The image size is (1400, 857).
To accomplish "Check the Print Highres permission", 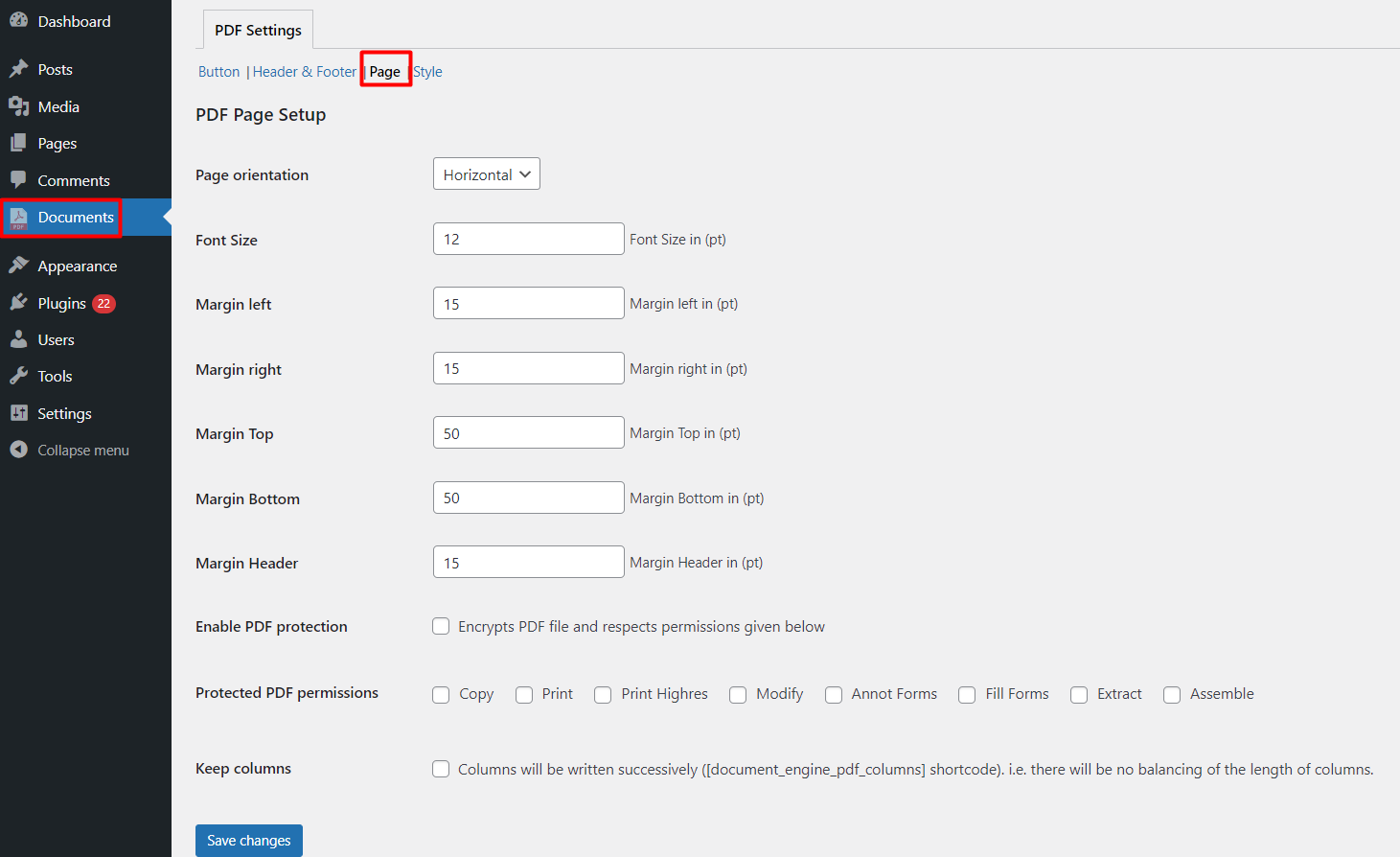I will point(603,695).
